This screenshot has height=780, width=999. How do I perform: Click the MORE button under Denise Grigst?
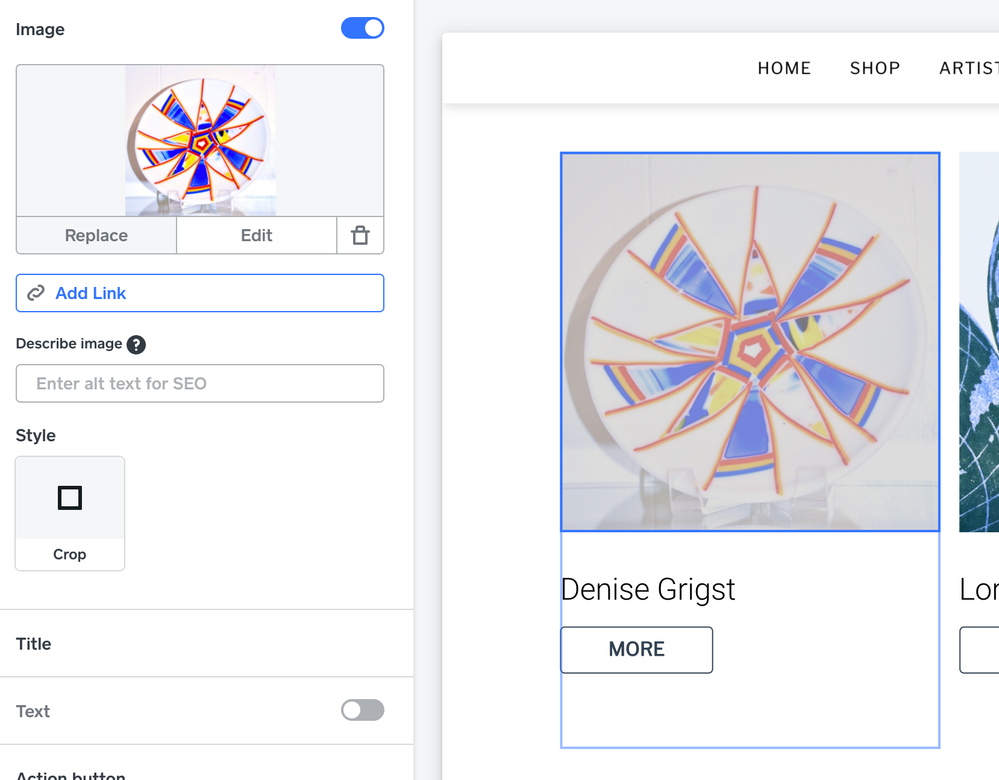[x=636, y=649]
